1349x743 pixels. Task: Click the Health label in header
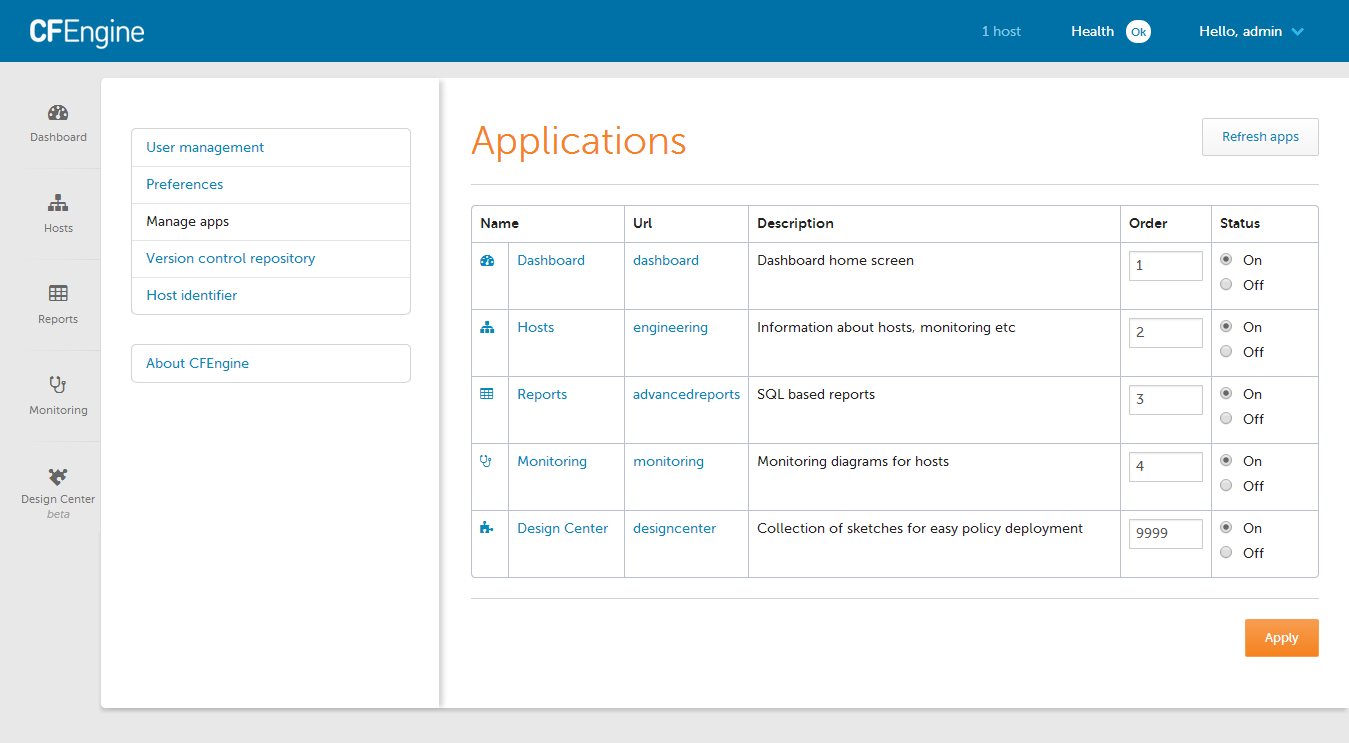(x=1092, y=32)
